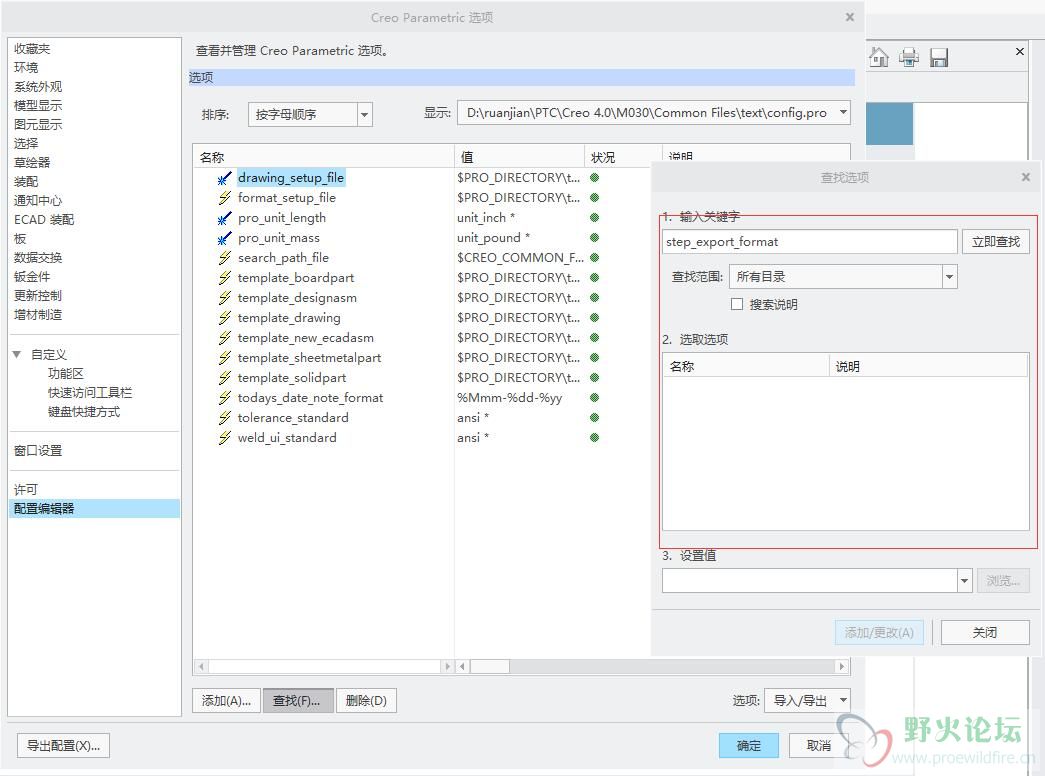Click the icon beside drawing_setup_file
Screen dimensions: 1045x776
tap(225, 178)
